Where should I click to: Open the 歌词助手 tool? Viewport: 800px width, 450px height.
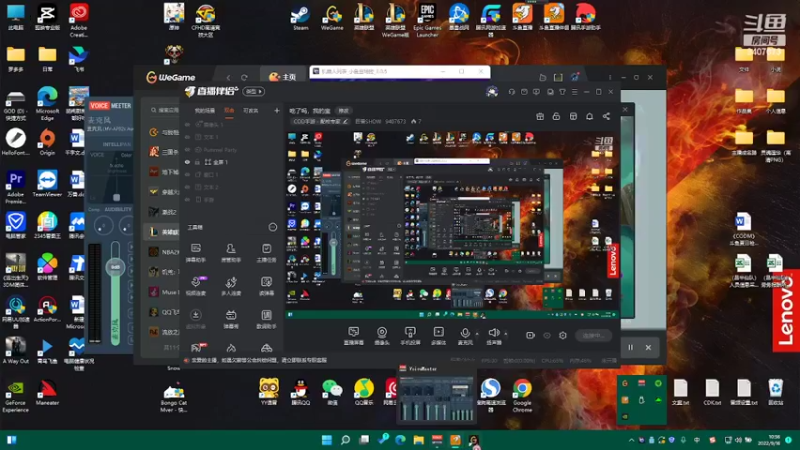266,319
